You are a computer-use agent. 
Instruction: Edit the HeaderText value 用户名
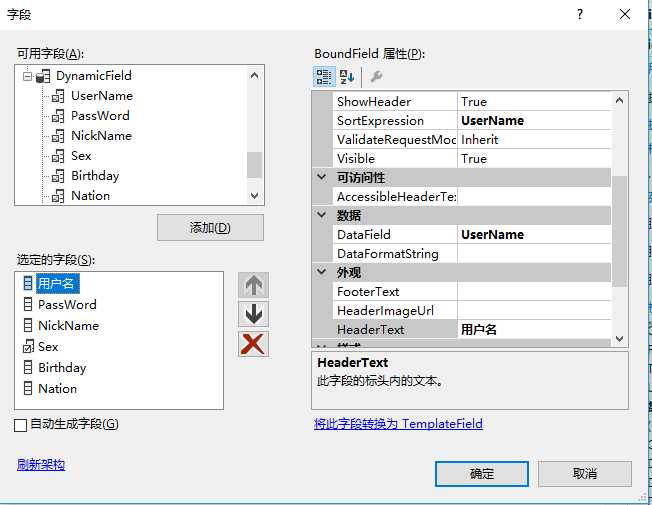(x=534, y=330)
